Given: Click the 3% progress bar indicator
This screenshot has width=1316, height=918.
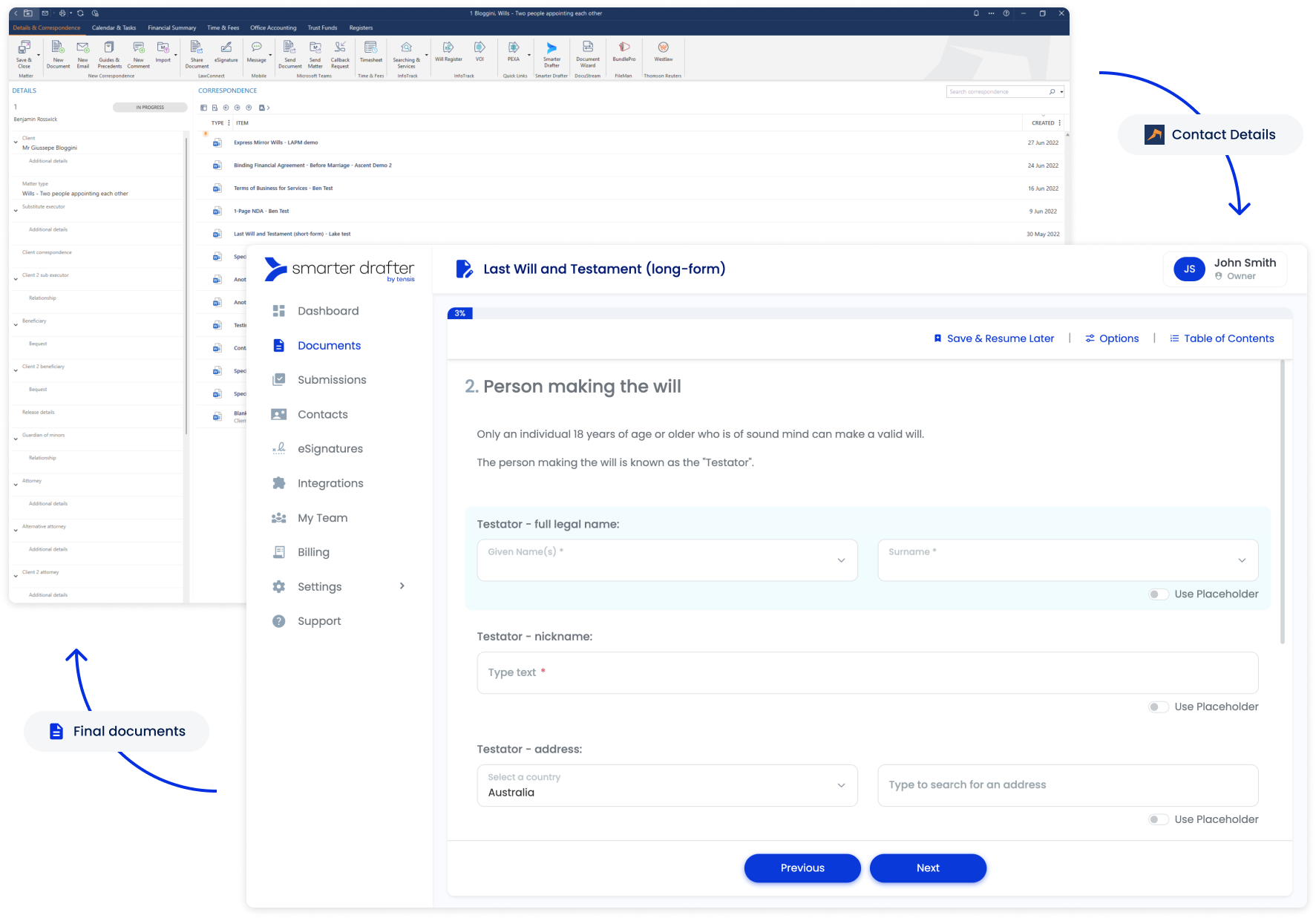Looking at the screenshot, I should (460, 314).
